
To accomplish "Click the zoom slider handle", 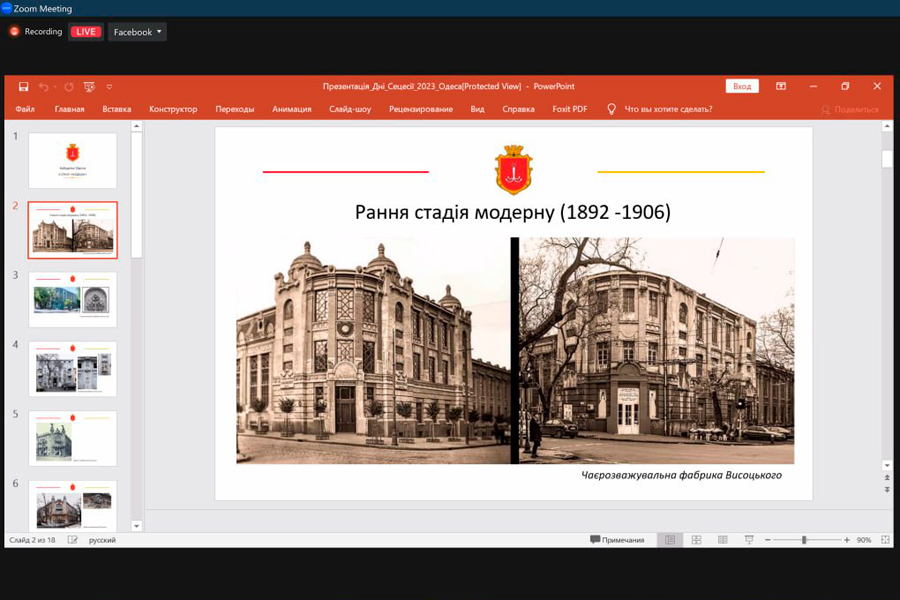I will point(804,540).
